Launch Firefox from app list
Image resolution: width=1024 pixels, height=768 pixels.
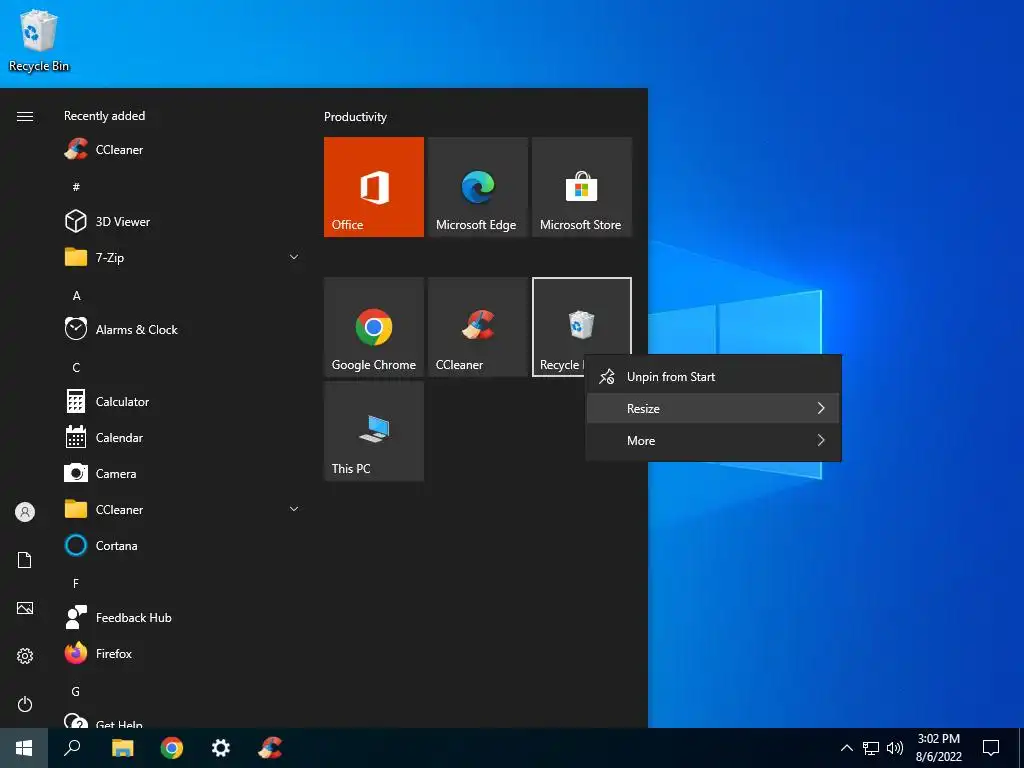coord(183,653)
